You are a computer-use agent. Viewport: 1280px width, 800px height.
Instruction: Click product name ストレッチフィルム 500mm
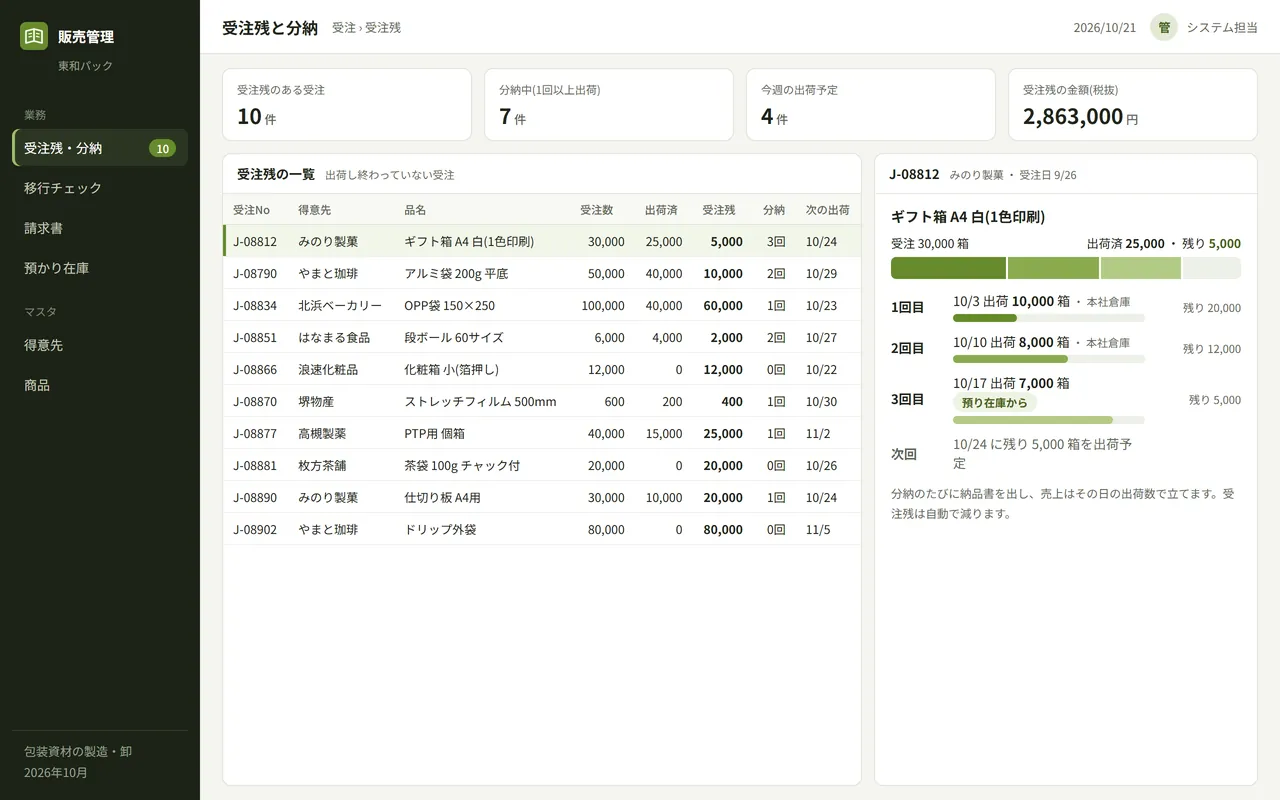pos(480,401)
